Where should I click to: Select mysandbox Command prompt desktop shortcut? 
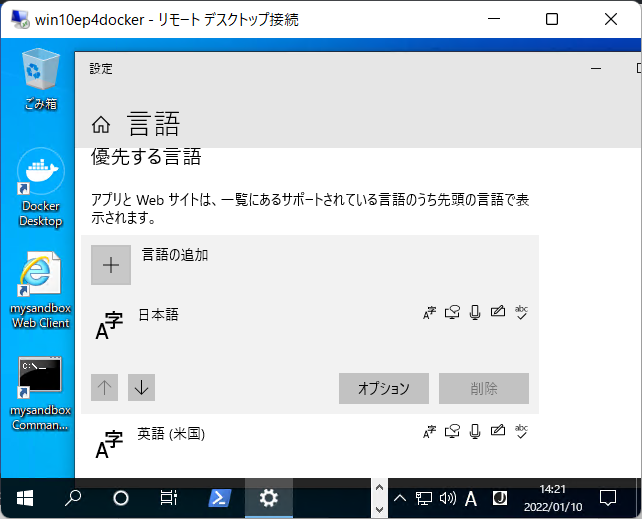(x=41, y=394)
